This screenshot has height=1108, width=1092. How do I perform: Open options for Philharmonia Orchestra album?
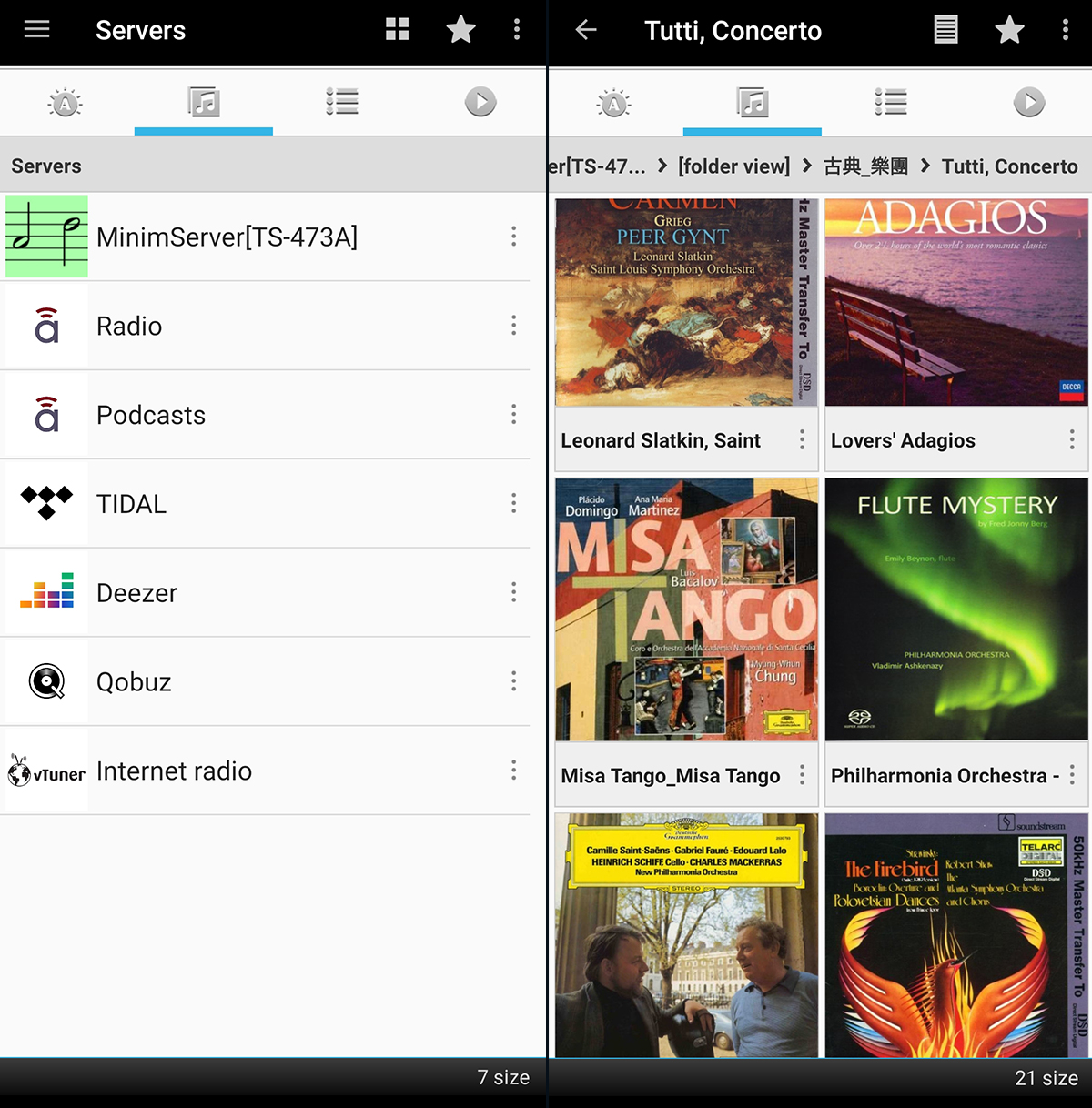pos(1072,775)
